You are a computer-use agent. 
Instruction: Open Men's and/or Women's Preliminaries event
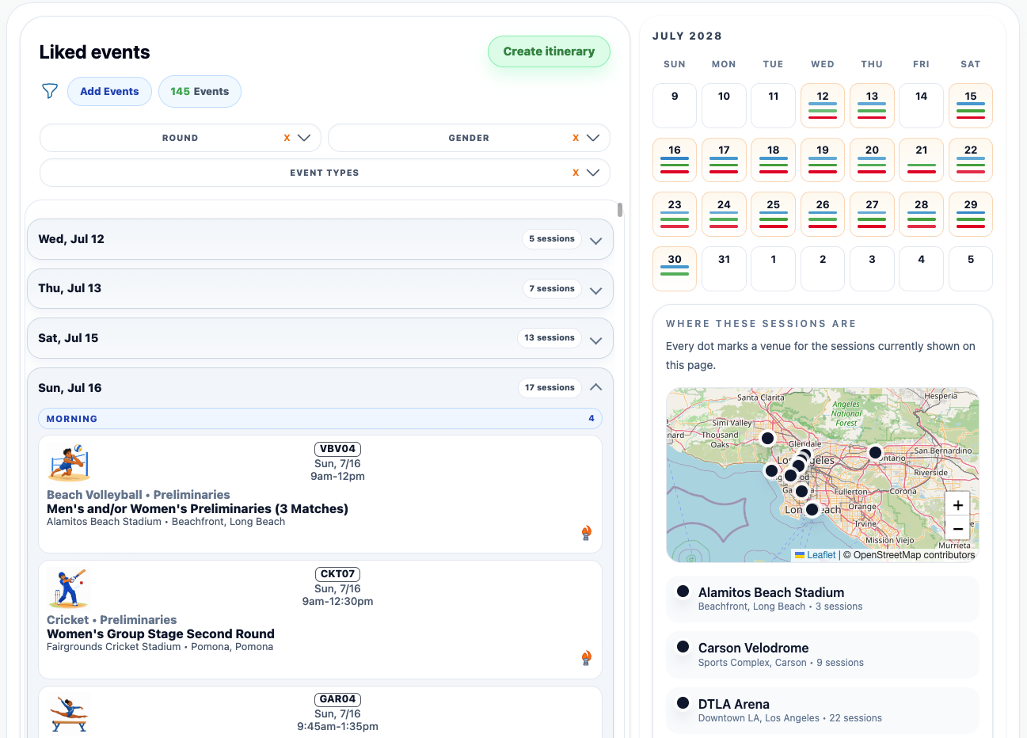coord(197,509)
